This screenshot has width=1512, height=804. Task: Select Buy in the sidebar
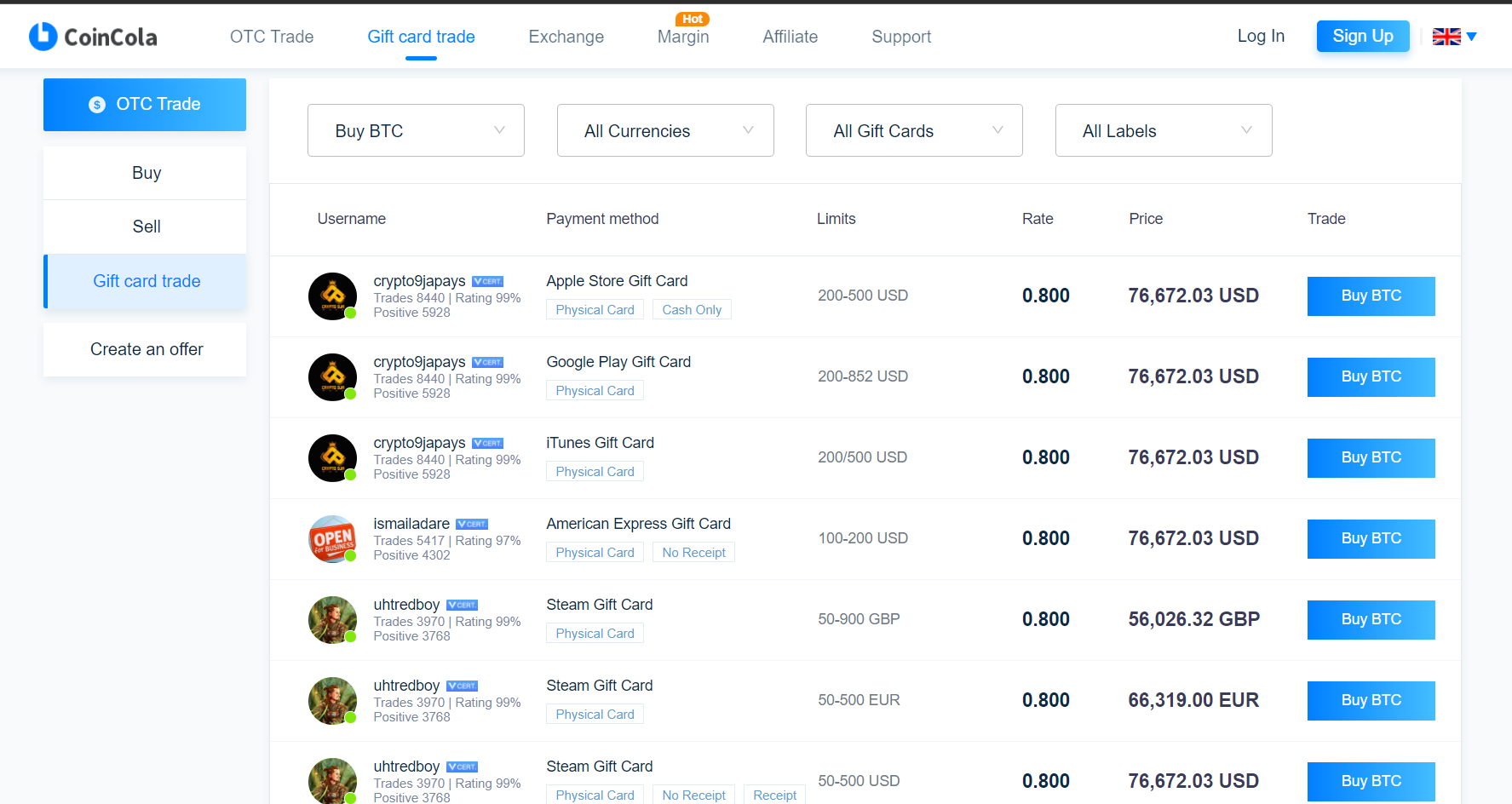145,173
